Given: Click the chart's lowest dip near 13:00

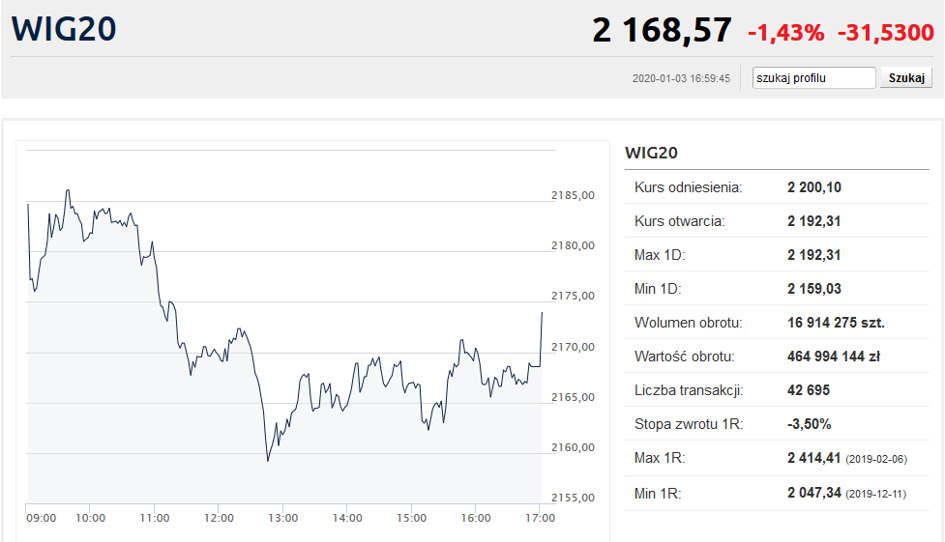Looking at the screenshot, I should point(268,460).
